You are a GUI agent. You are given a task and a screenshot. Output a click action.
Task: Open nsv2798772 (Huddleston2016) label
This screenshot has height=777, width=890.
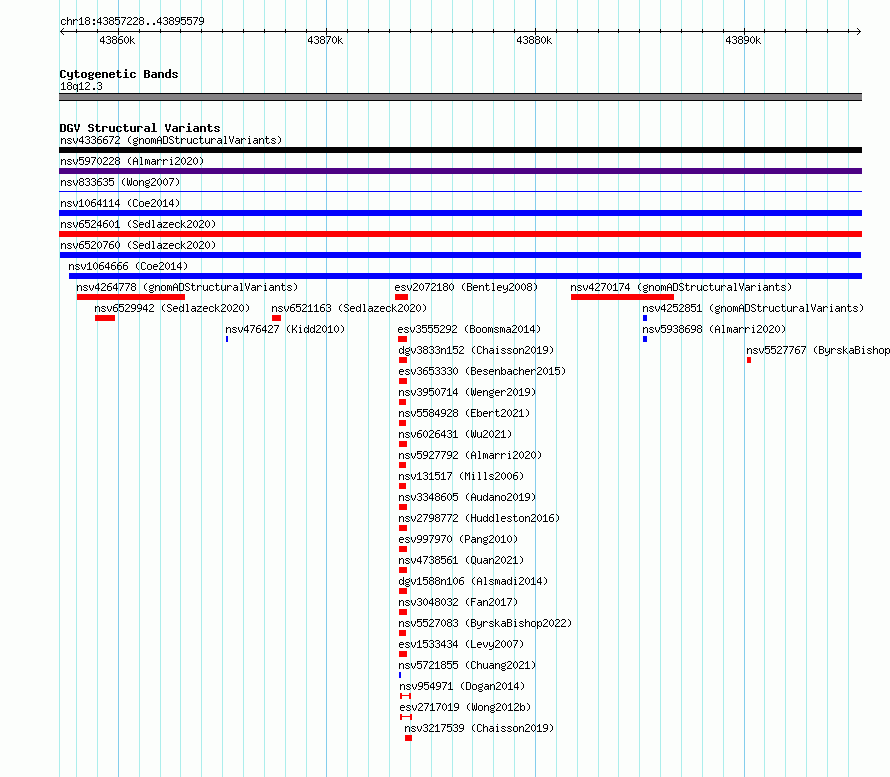(x=479, y=518)
